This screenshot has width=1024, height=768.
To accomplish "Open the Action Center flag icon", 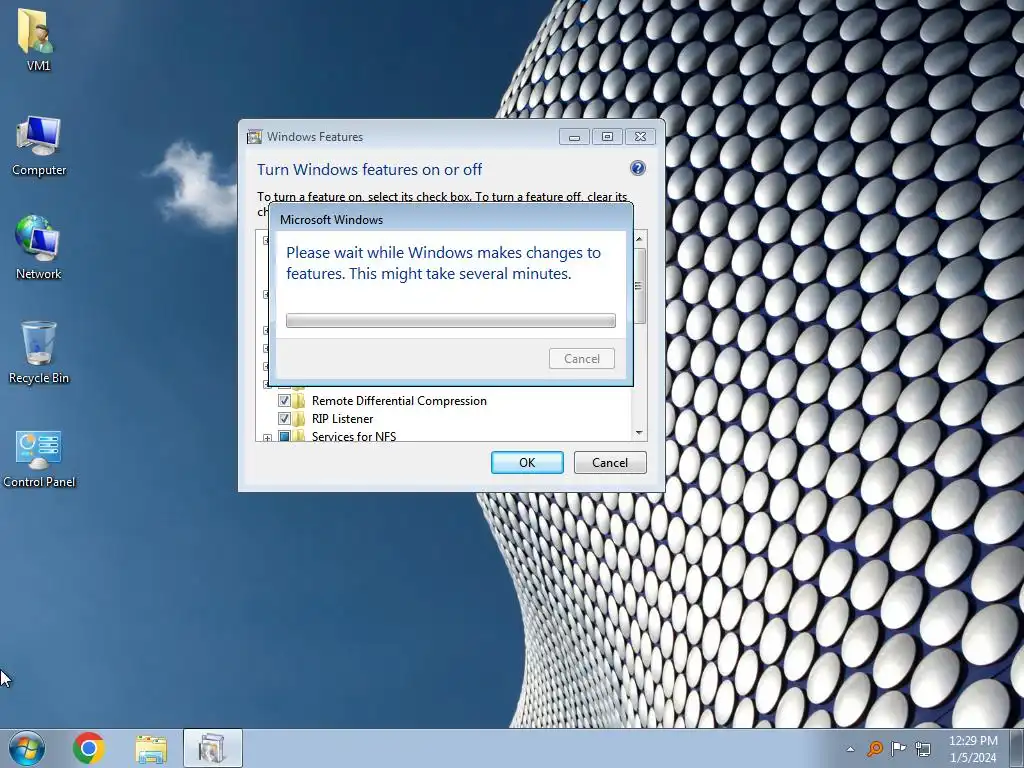I will pyautogui.click(x=899, y=748).
